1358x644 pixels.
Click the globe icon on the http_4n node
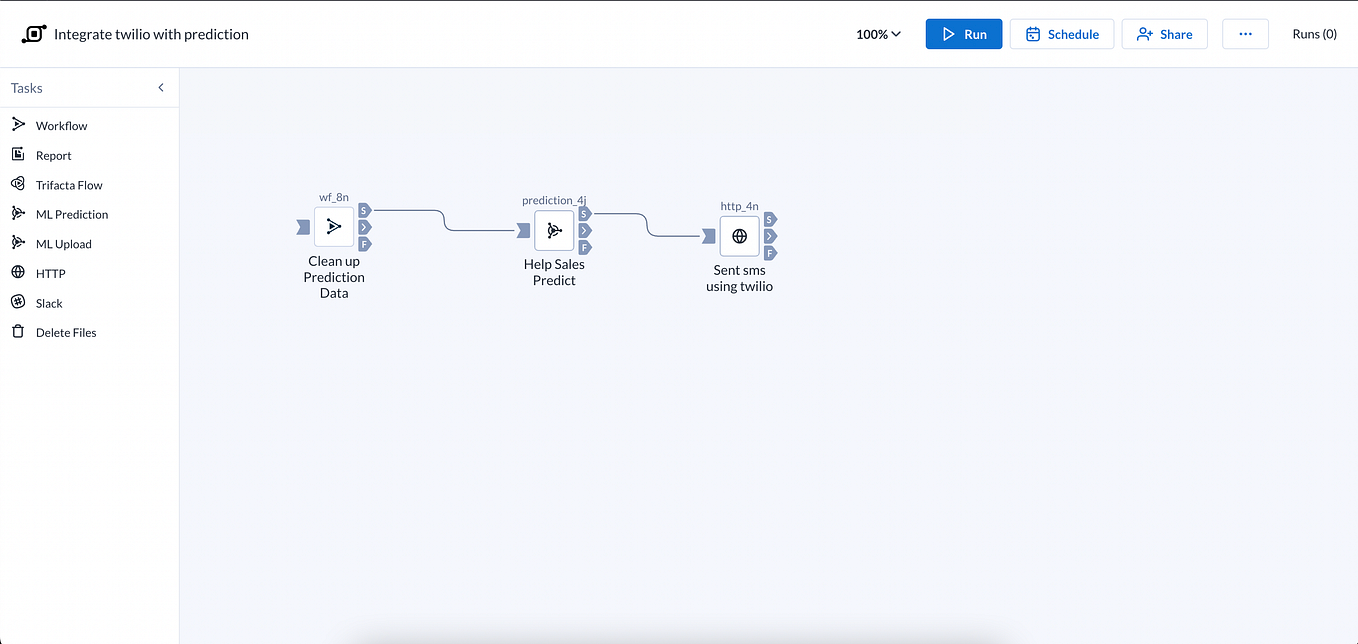(x=739, y=236)
